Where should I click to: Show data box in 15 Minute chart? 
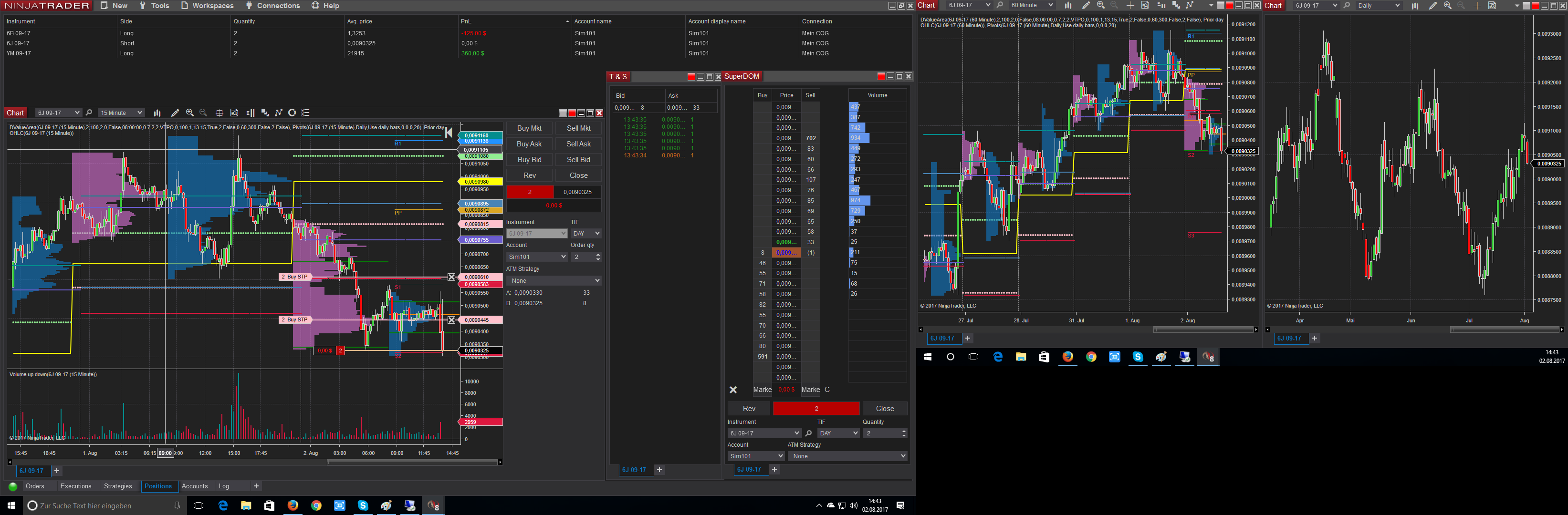pos(234,113)
